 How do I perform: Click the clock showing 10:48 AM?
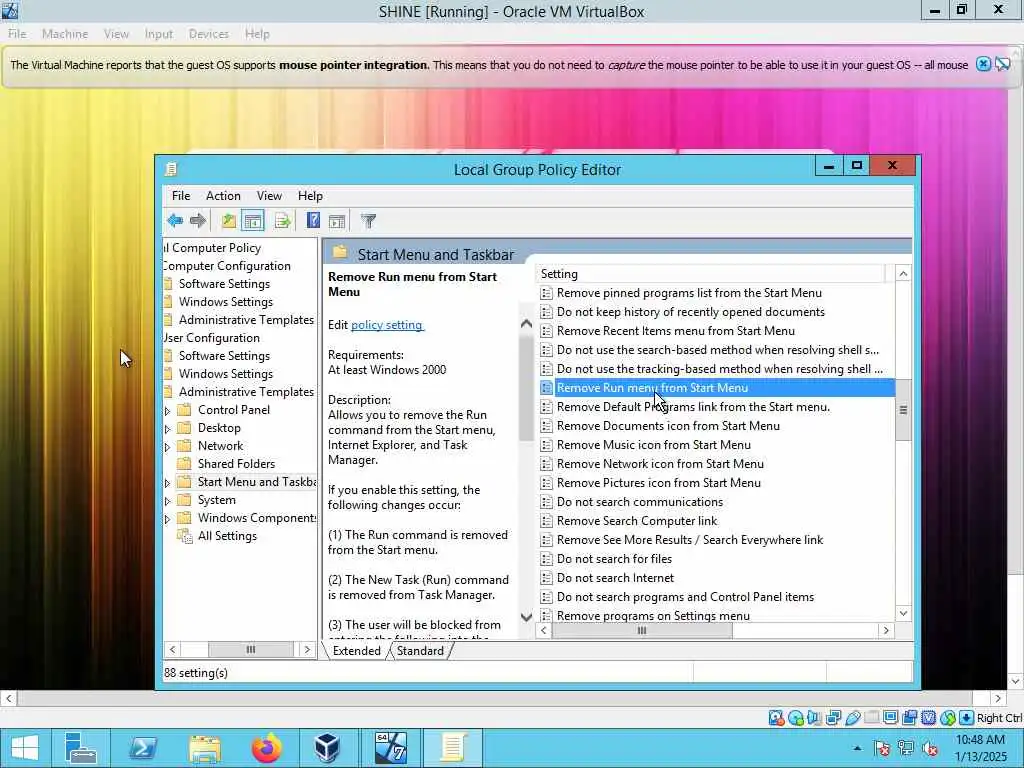[980, 740]
